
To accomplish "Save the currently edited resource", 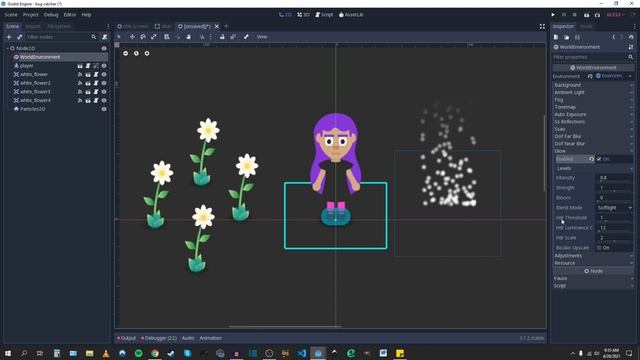I will click(x=577, y=37).
